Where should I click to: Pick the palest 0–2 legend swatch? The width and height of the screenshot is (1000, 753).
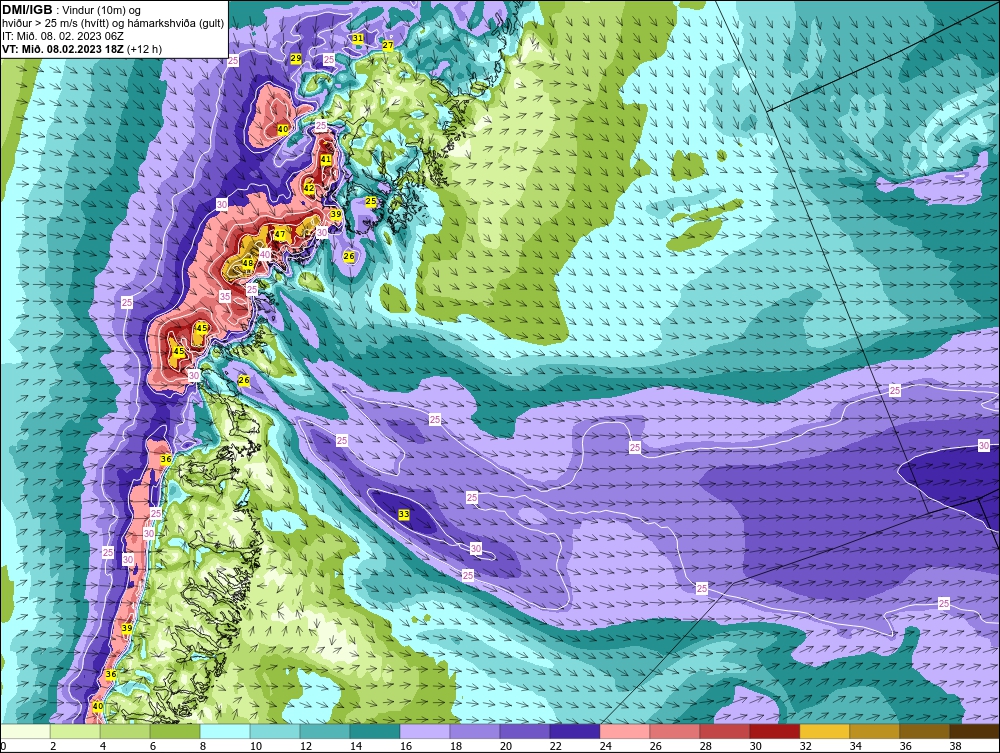(x=25, y=731)
